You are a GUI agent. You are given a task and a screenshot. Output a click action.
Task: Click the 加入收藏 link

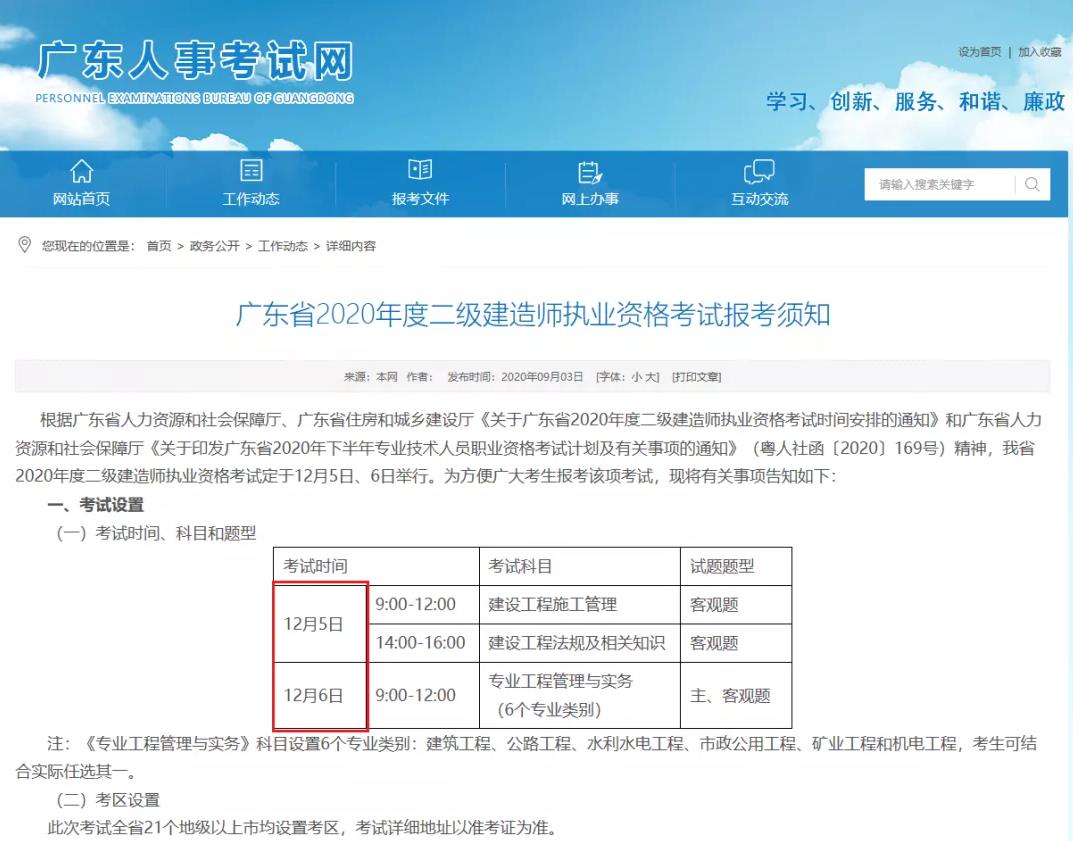coord(1040,52)
